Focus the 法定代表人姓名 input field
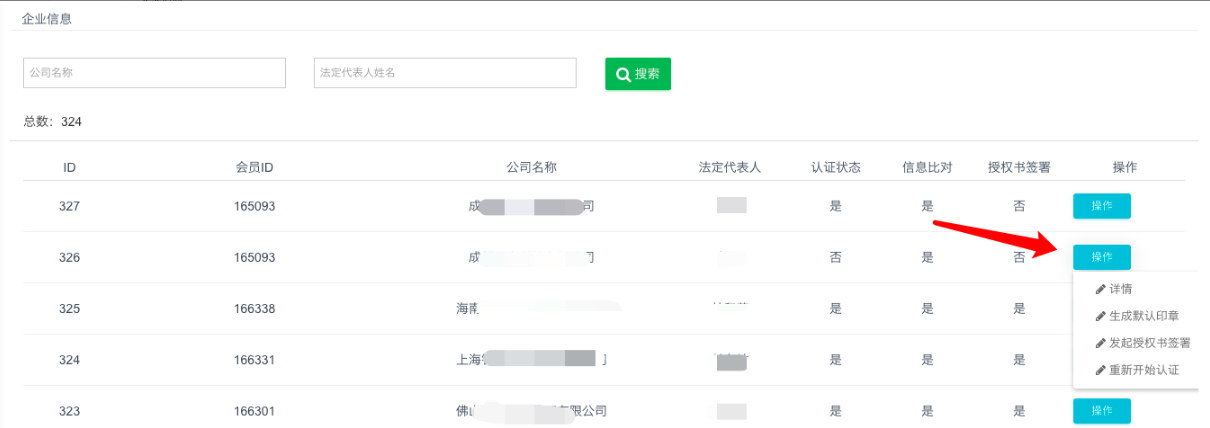The height and width of the screenshot is (428, 1210). coord(444,73)
